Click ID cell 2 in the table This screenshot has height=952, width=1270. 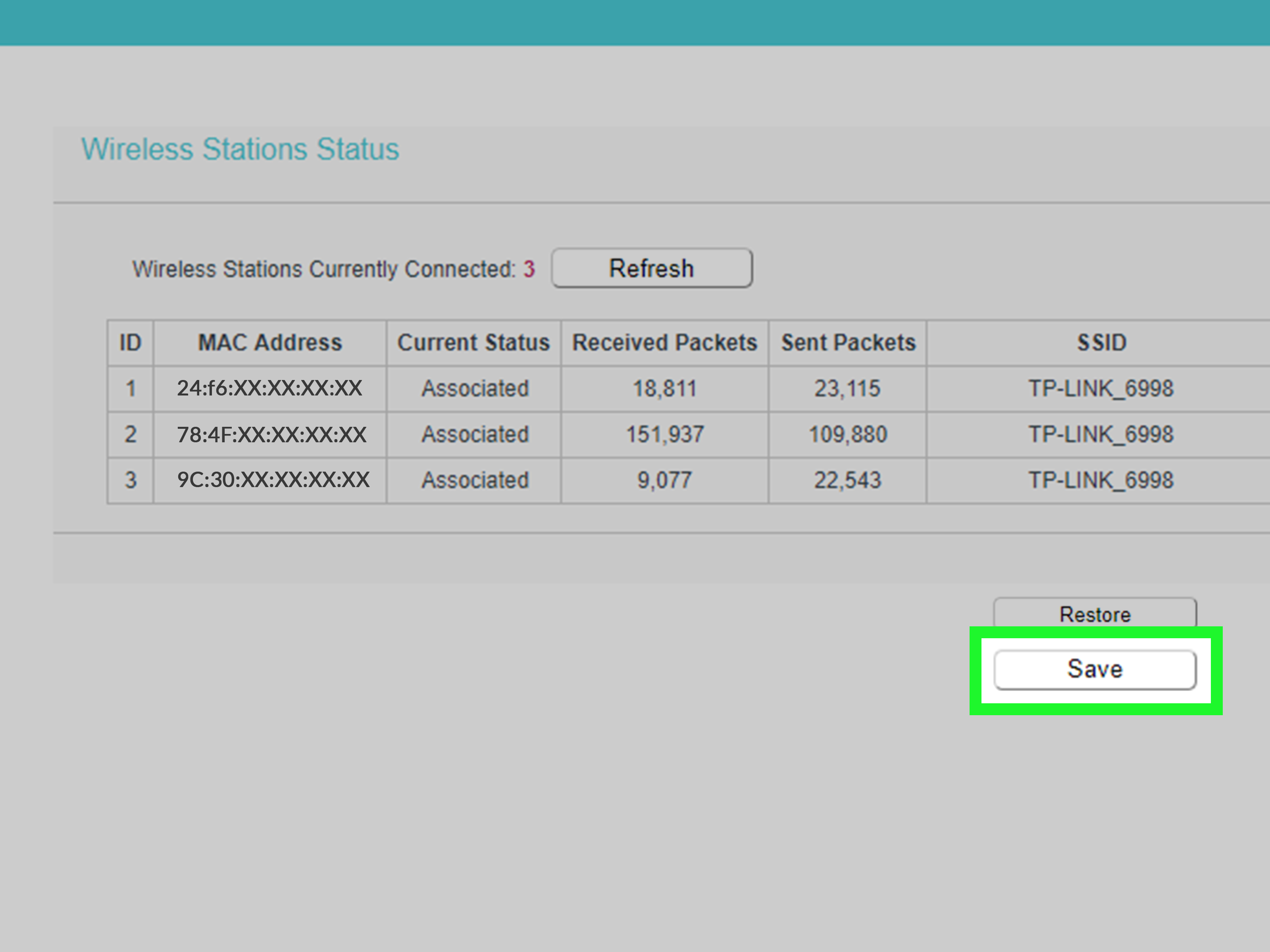[130, 434]
